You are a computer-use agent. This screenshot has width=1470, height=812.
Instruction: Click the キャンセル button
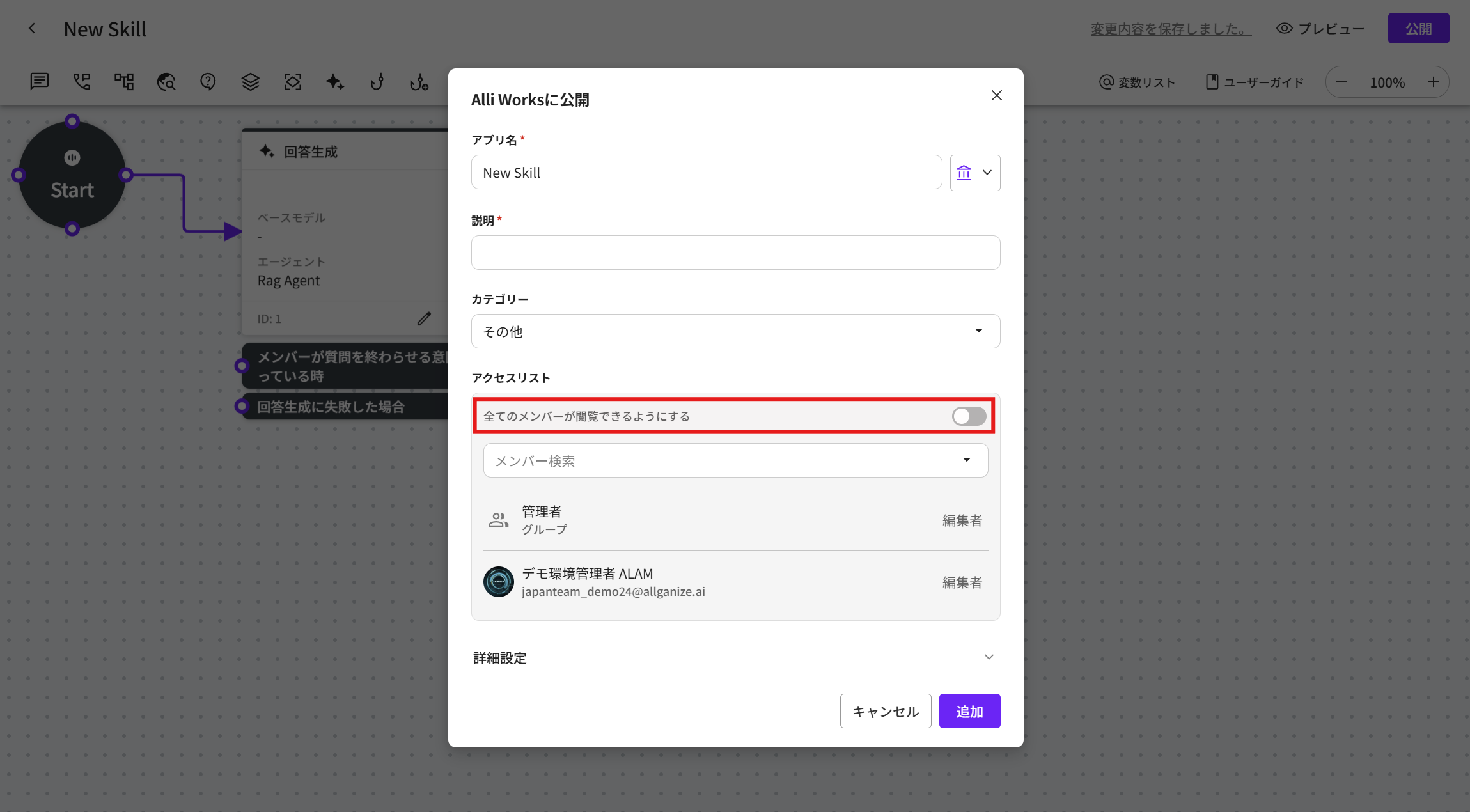click(885, 711)
